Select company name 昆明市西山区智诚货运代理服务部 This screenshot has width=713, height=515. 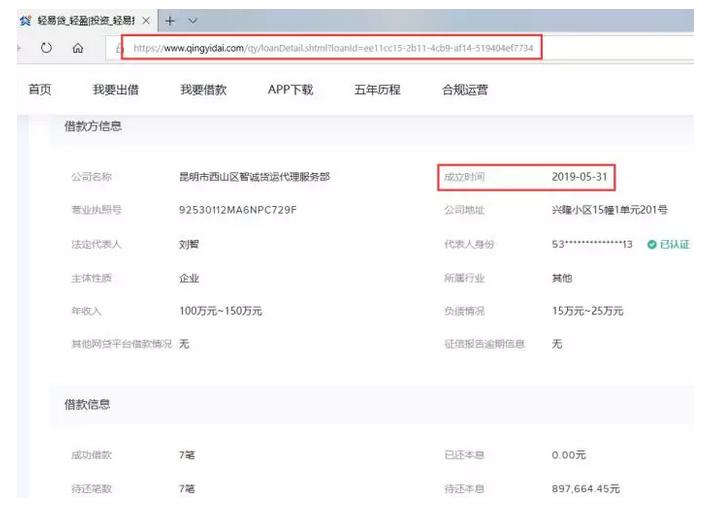point(254,177)
